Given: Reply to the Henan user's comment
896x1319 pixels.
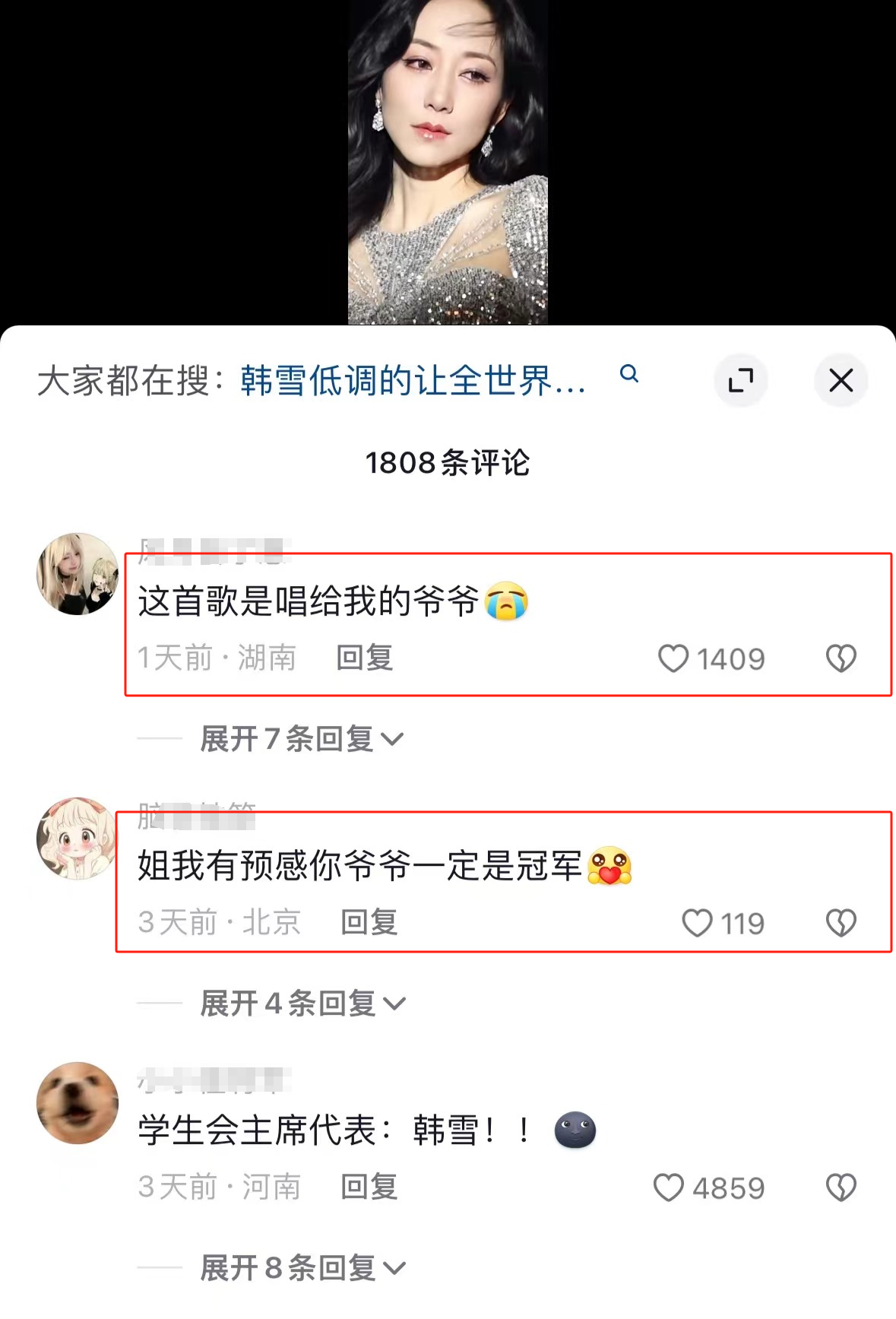Looking at the screenshot, I should coord(369,1187).
